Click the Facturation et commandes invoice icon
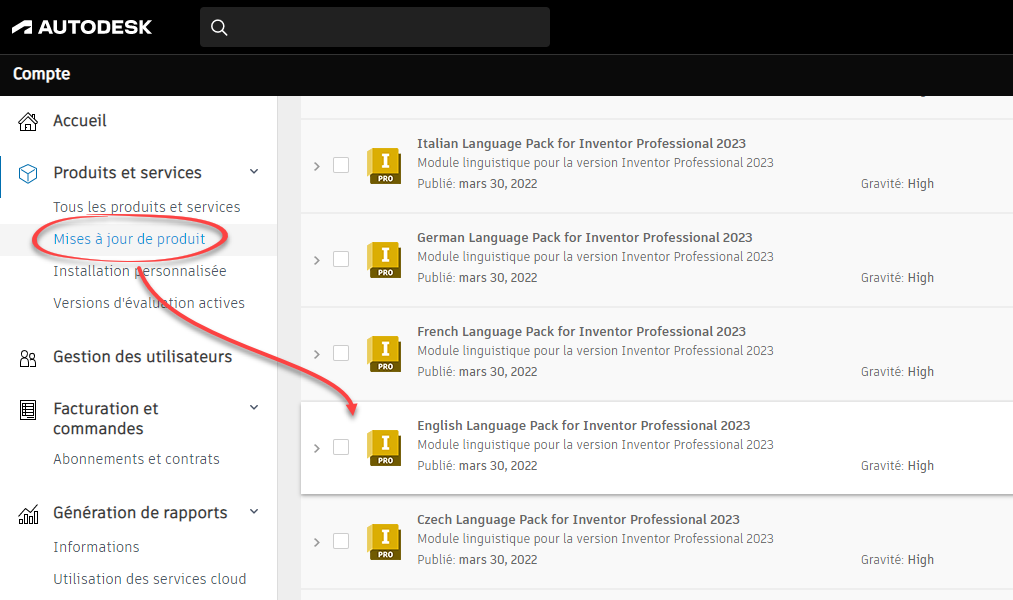This screenshot has height=600, width=1013. [28, 410]
